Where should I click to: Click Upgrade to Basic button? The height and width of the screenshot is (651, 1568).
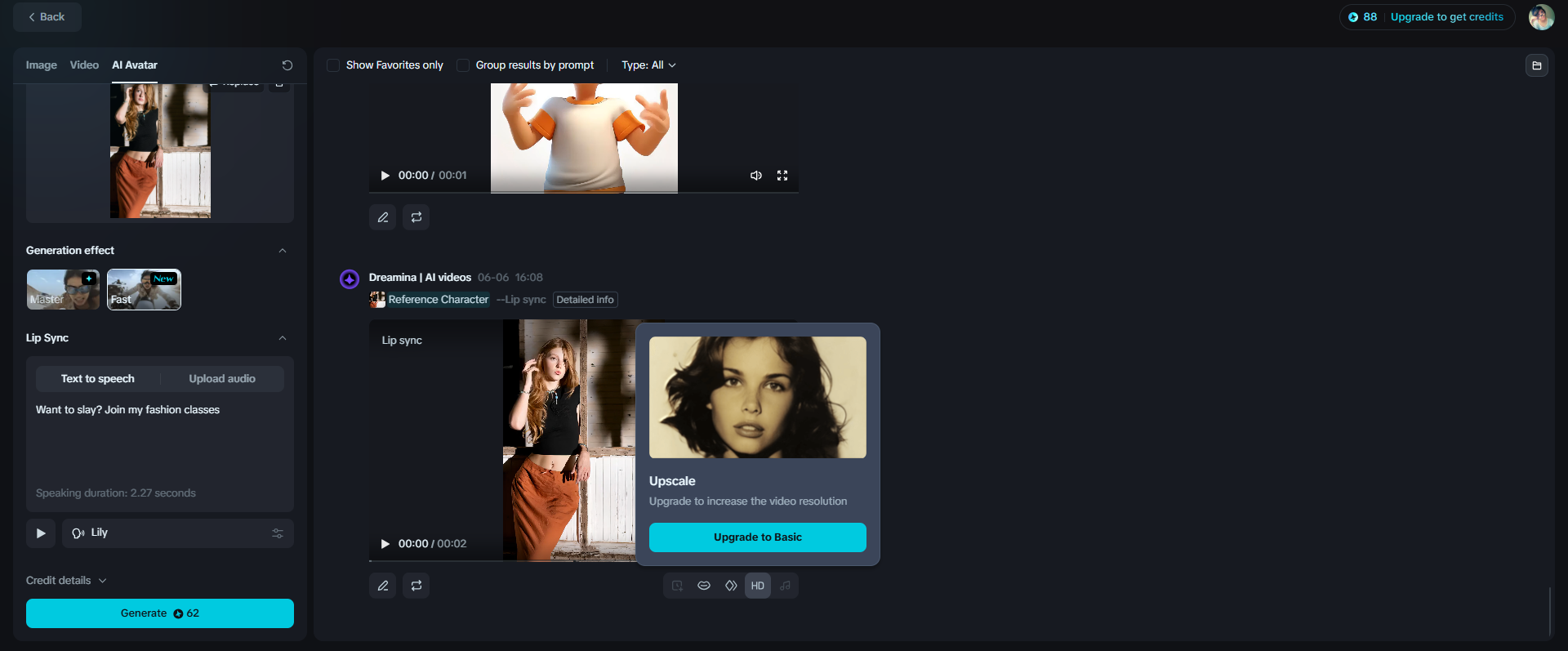[758, 537]
